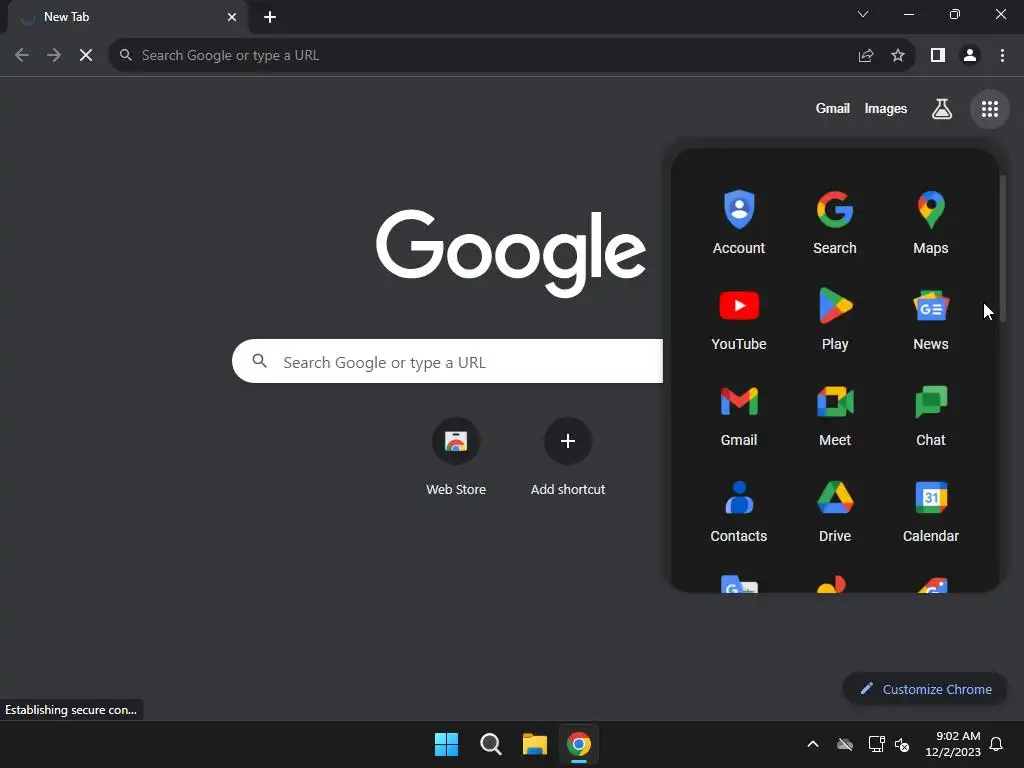1024x768 pixels.
Task: Bookmark this tab with star icon
Action: [x=898, y=56]
